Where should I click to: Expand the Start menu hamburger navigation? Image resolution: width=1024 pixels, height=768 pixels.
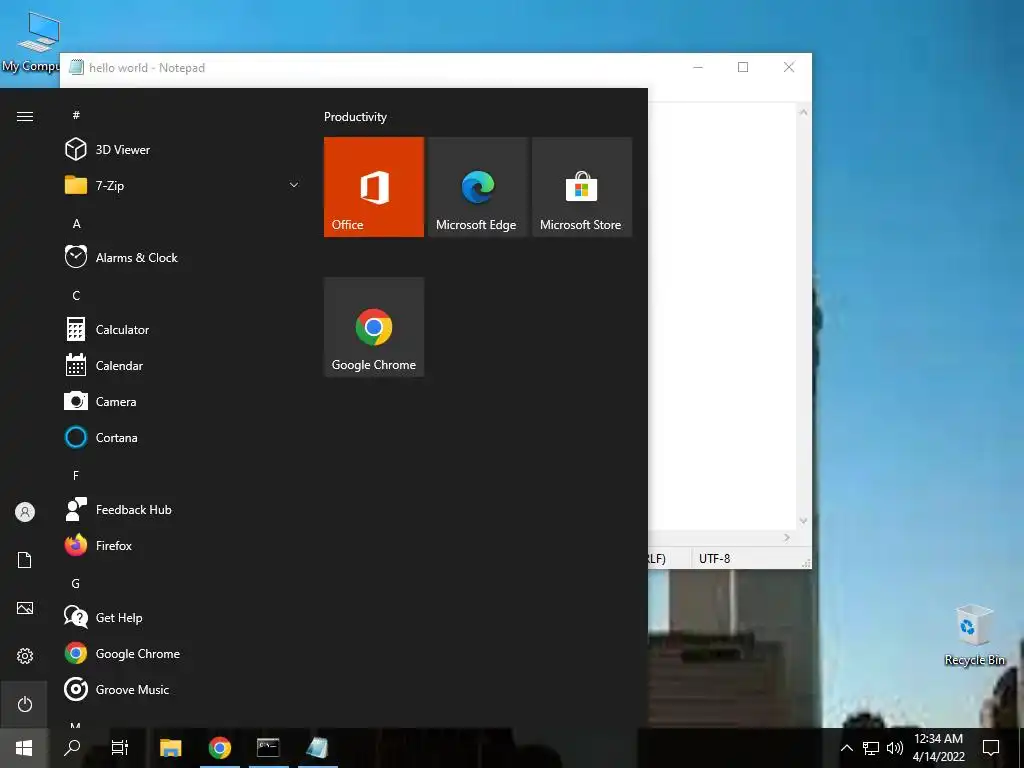25,116
